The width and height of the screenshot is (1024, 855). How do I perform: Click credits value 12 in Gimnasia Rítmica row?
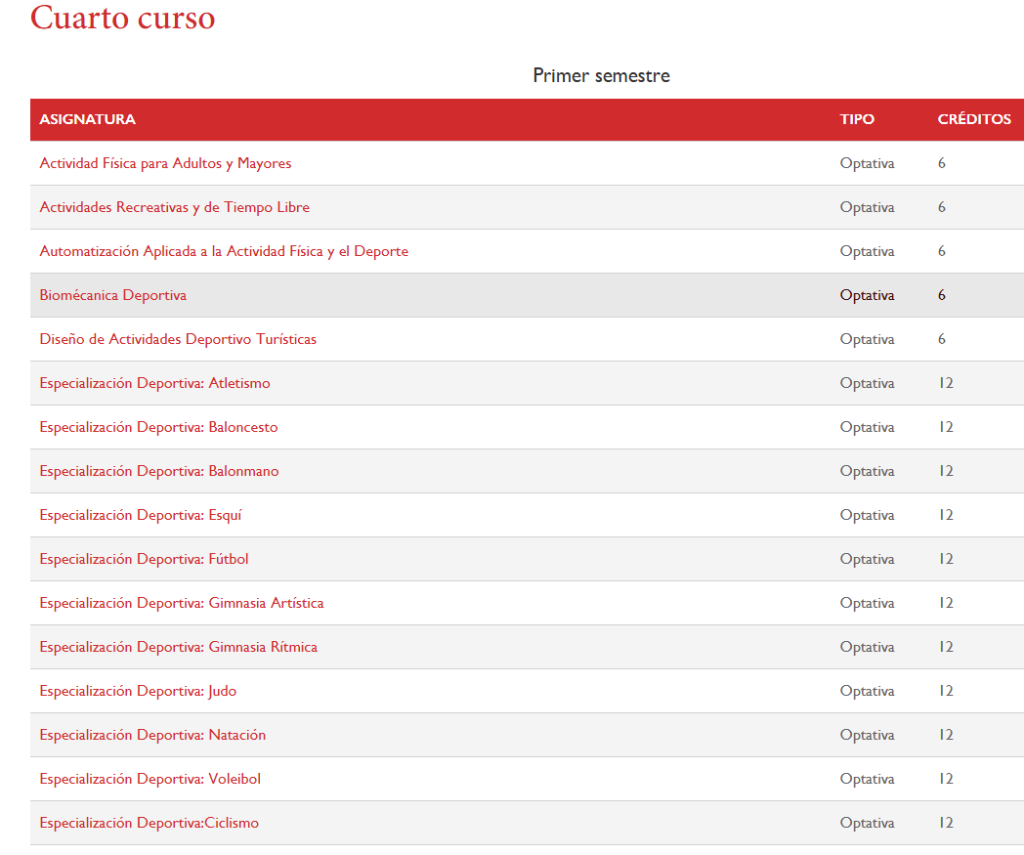click(946, 647)
